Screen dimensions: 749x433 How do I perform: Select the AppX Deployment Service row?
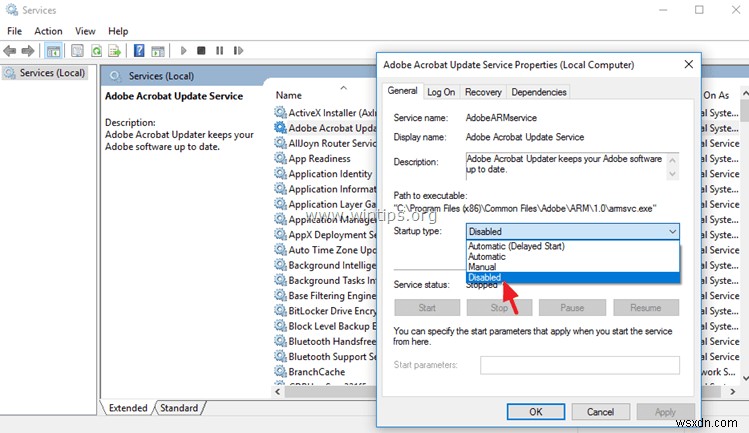click(325, 235)
